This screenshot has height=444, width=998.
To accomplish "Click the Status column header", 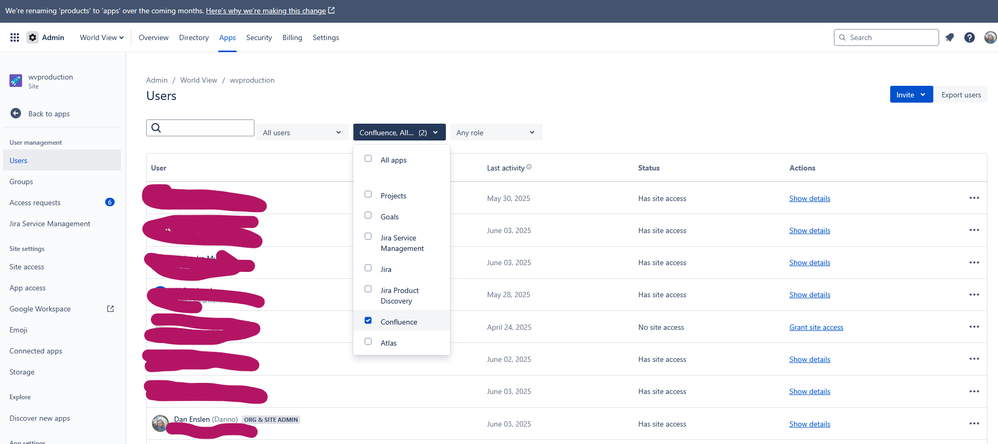I will pos(649,168).
